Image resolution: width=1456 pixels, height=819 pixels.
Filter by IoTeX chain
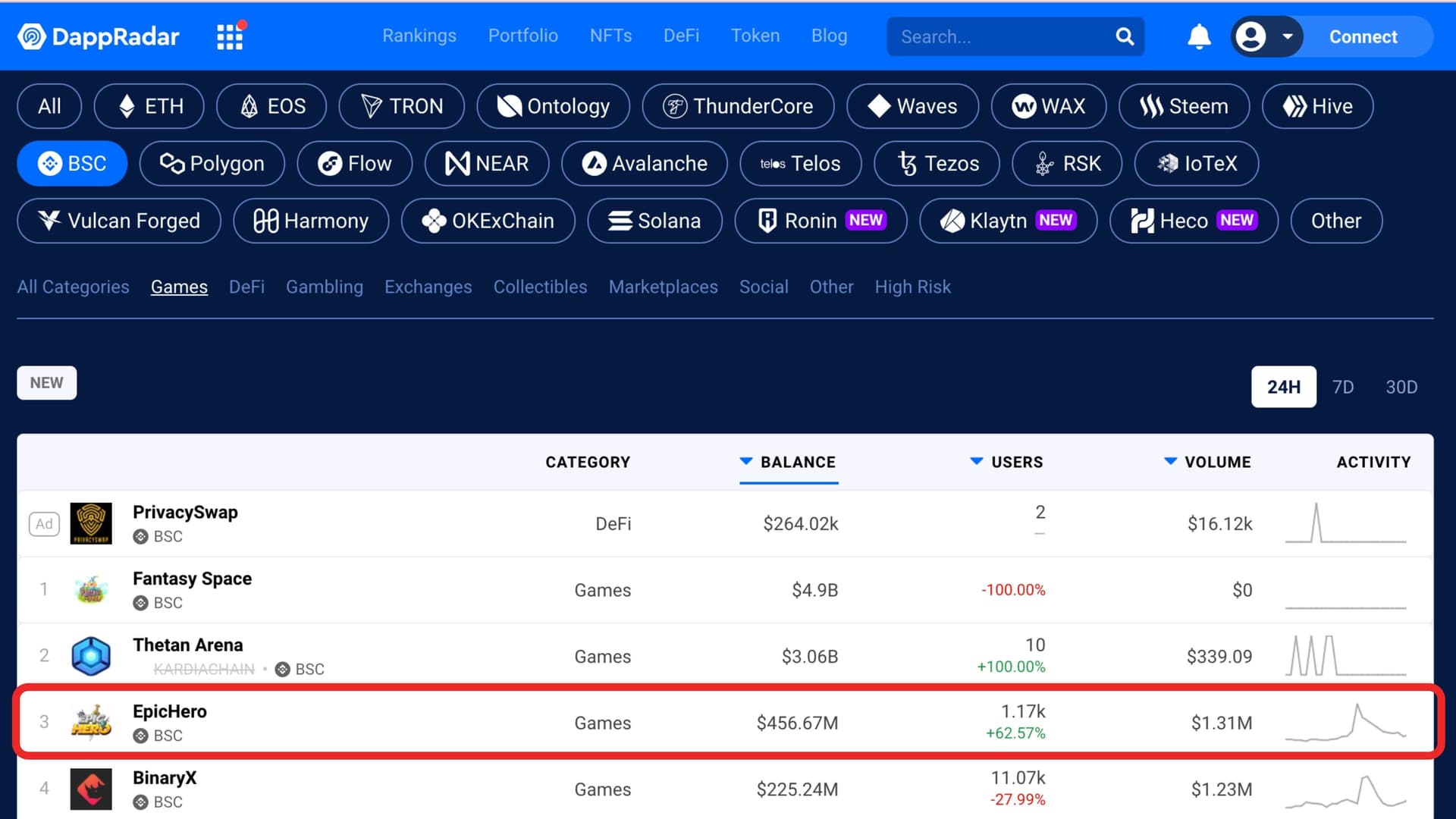tap(1197, 164)
